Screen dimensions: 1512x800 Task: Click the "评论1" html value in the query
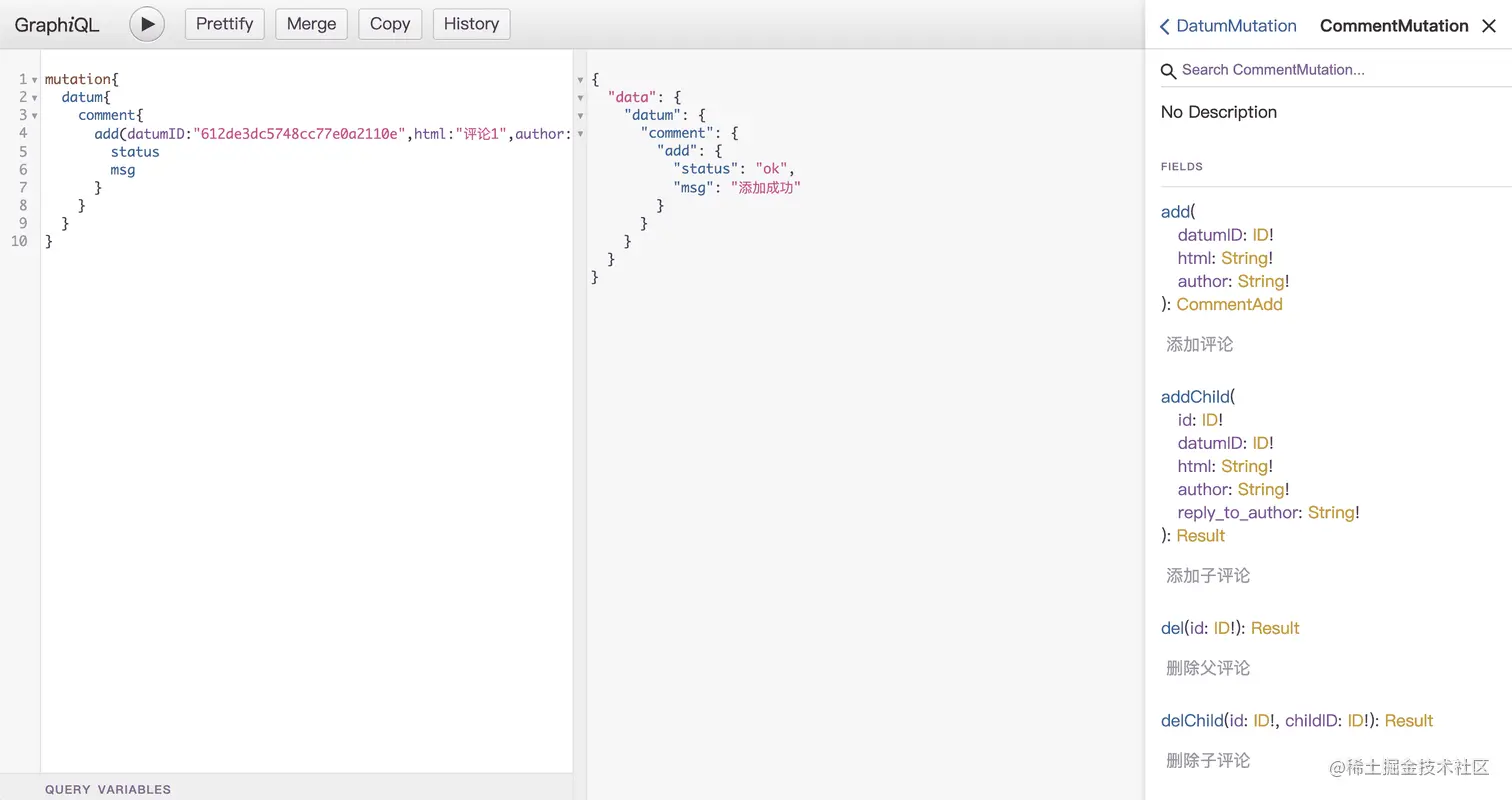[x=482, y=133]
